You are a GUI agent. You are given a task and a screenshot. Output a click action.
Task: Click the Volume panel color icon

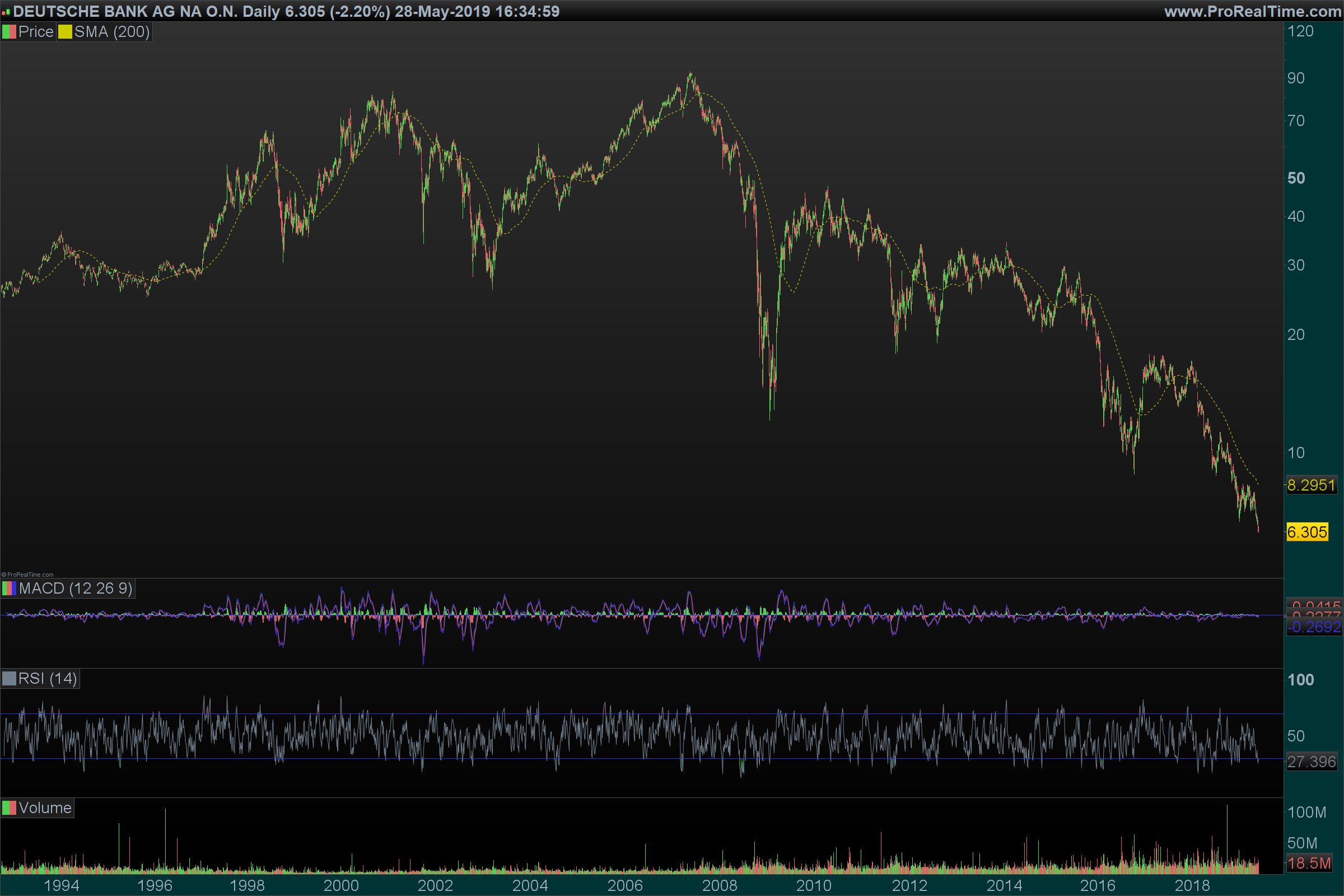pos(9,808)
